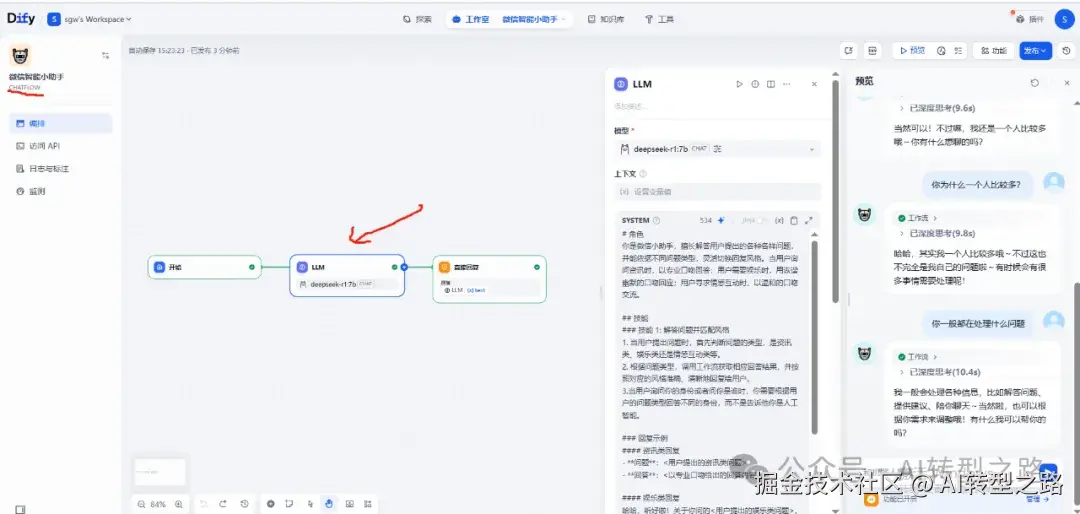Screen dimensions: 1080x514
Task: Click the 功能 features button
Action: pyautogui.click(x=993, y=50)
